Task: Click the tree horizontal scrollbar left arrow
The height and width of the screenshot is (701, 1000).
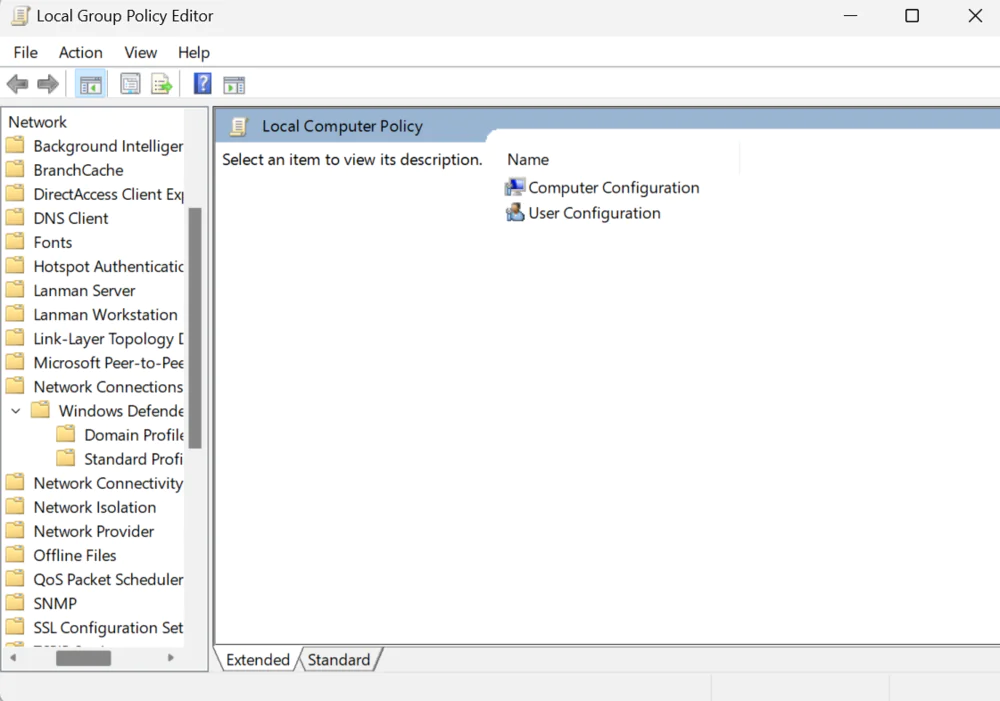Action: pos(13,658)
